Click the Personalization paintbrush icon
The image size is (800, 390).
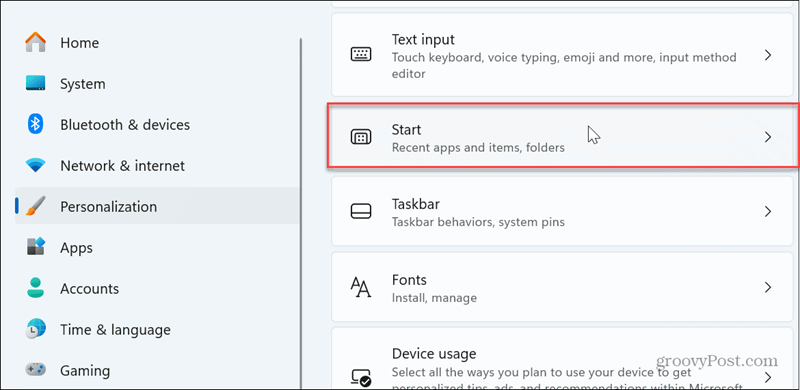(x=36, y=206)
